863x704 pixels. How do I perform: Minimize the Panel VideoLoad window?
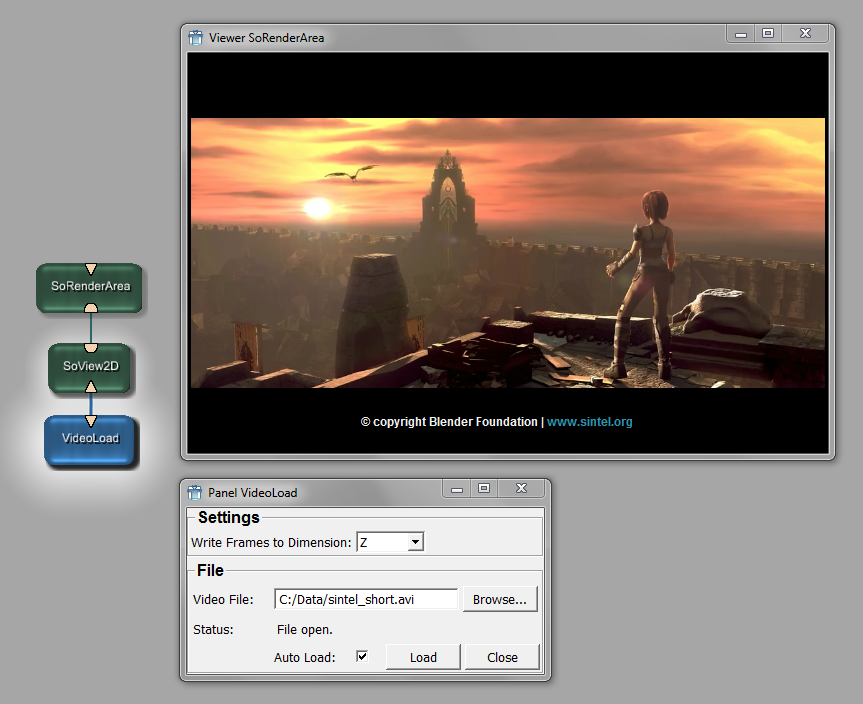tap(457, 489)
